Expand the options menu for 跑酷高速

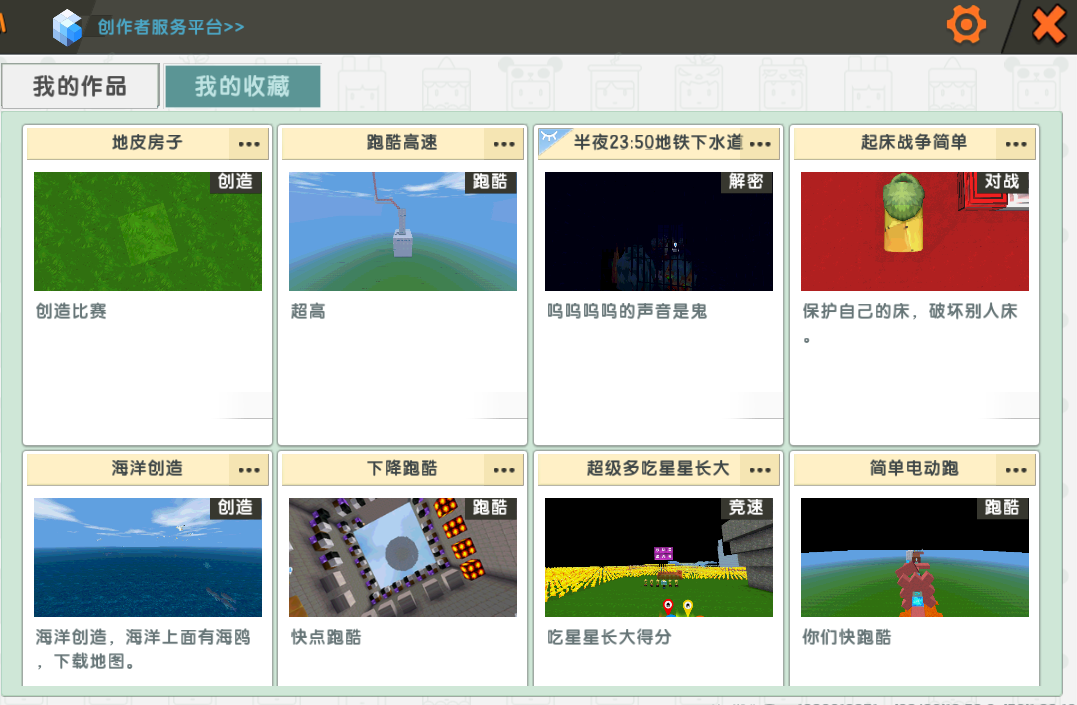[x=504, y=144]
